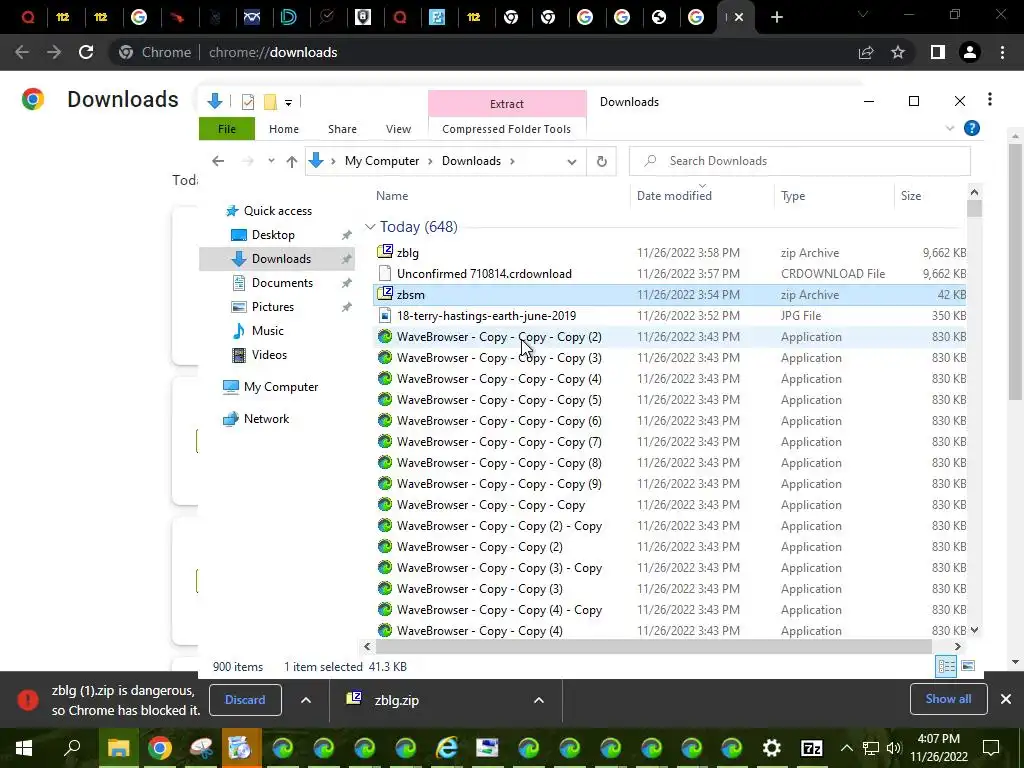Open Customize Quick Access Toolbar dropdown

pos(288,103)
